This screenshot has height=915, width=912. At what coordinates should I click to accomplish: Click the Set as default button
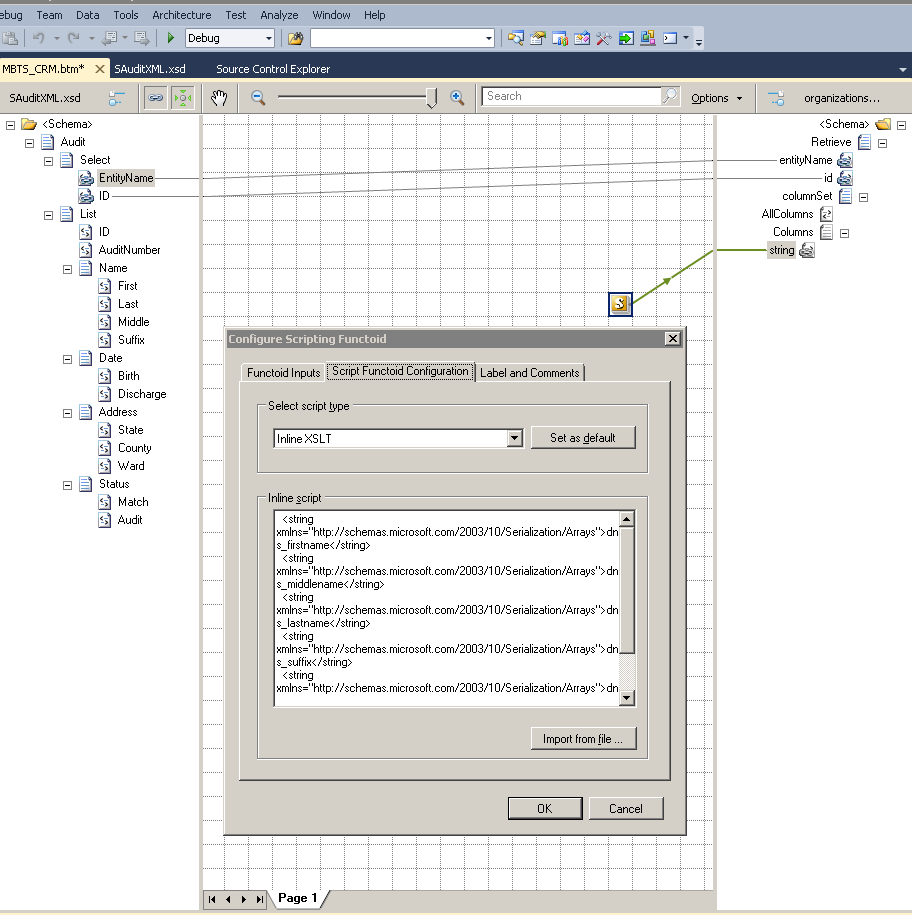[x=583, y=438]
